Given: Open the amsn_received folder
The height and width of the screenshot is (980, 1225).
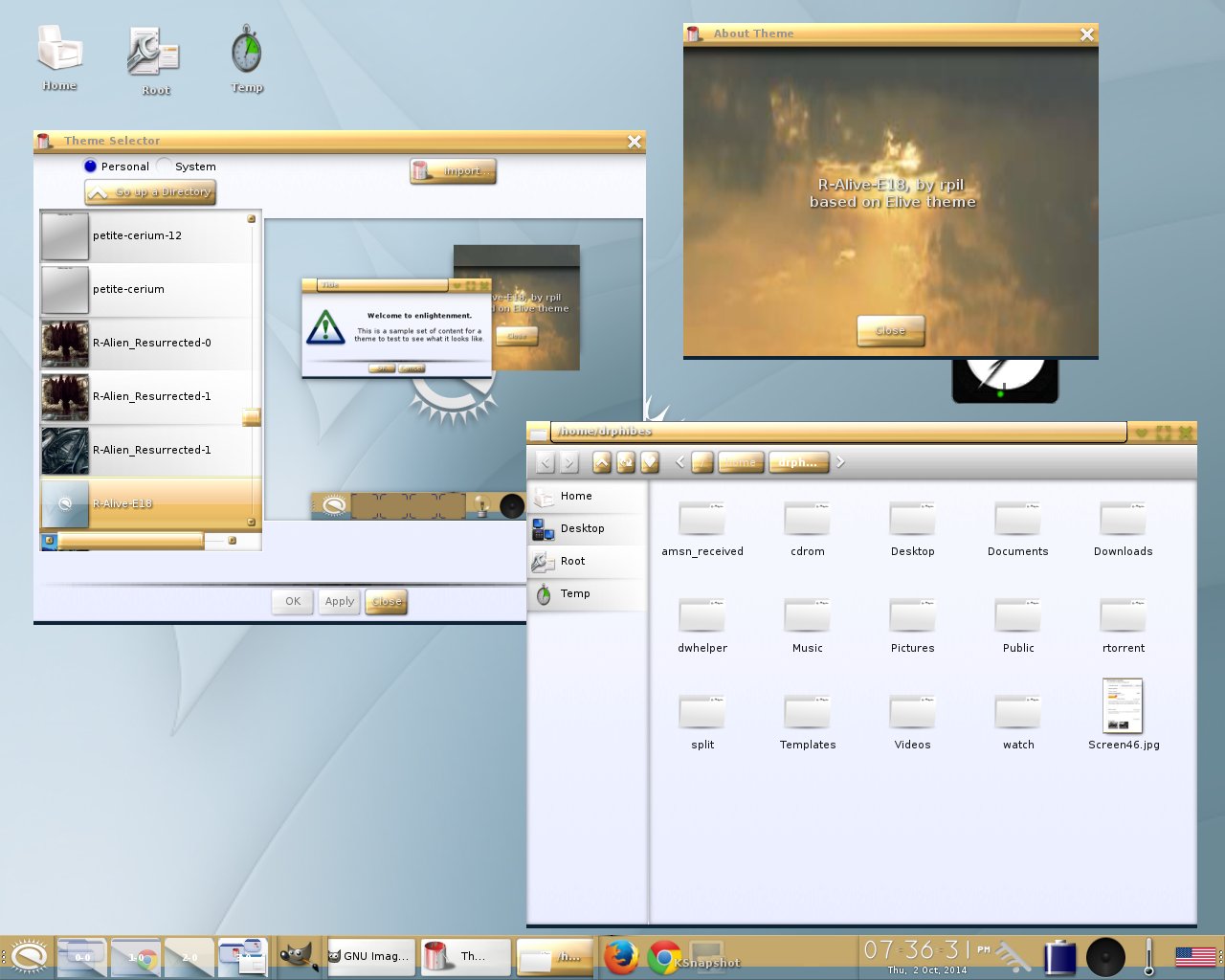Looking at the screenshot, I should click(702, 529).
